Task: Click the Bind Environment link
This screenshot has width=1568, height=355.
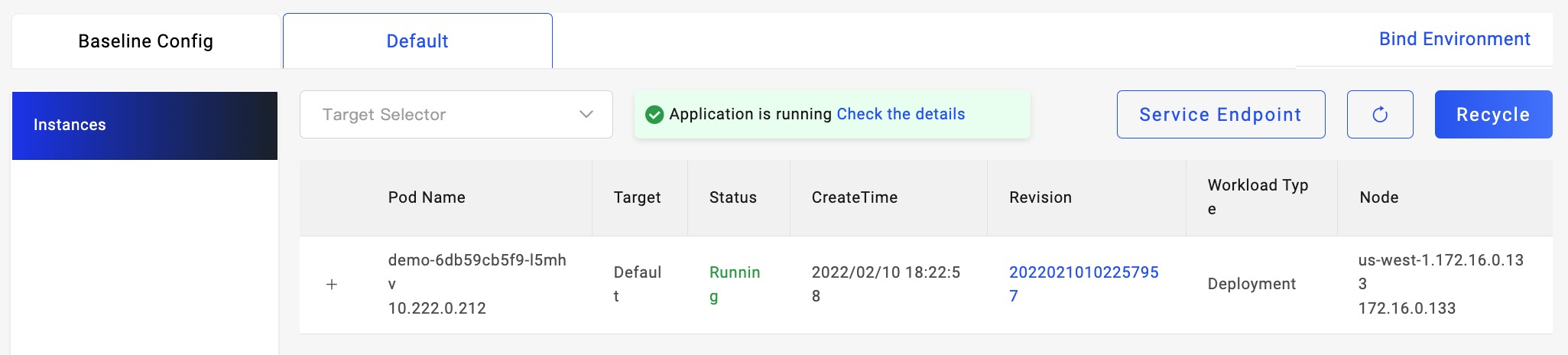Action: (x=1454, y=39)
